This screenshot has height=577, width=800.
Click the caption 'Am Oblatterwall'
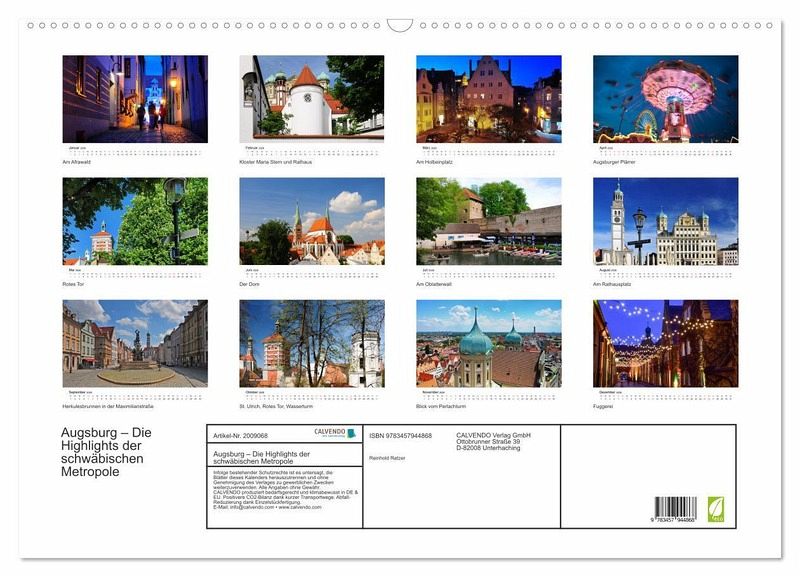(434, 284)
